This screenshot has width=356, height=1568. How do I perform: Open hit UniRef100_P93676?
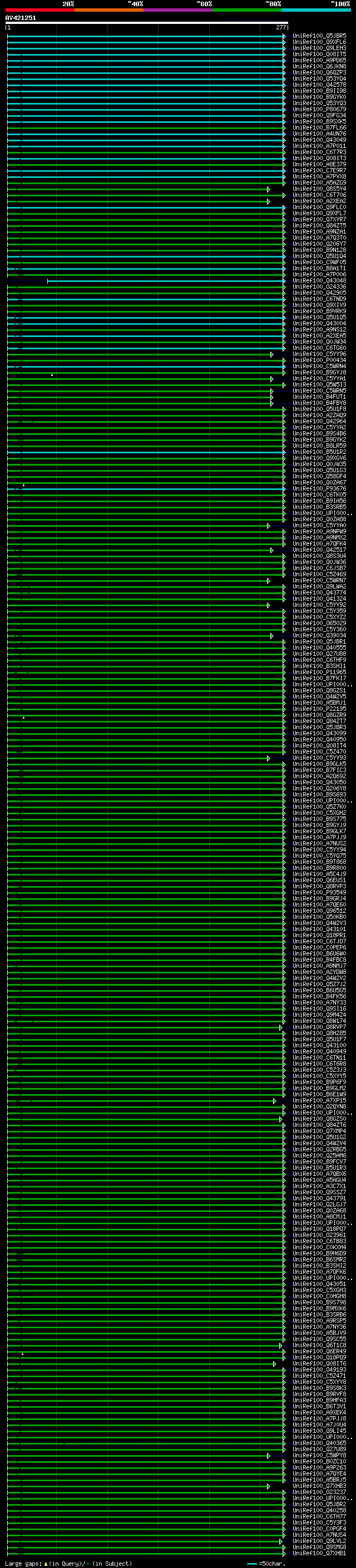click(319, 489)
